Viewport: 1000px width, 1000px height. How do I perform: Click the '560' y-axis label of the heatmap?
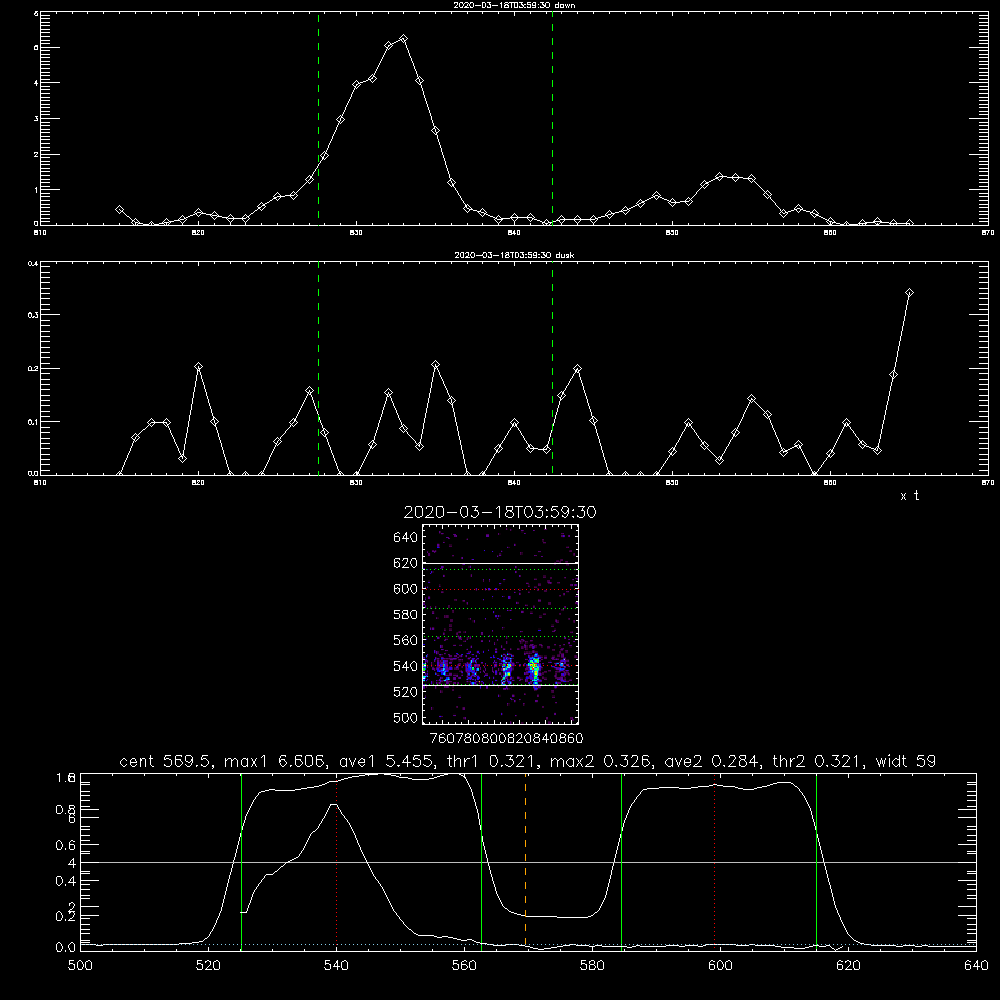click(x=406, y=640)
